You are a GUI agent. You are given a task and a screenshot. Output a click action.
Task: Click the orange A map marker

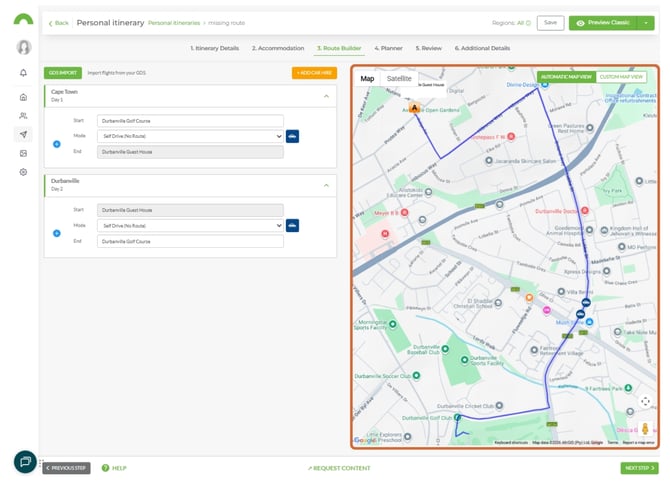(414, 107)
